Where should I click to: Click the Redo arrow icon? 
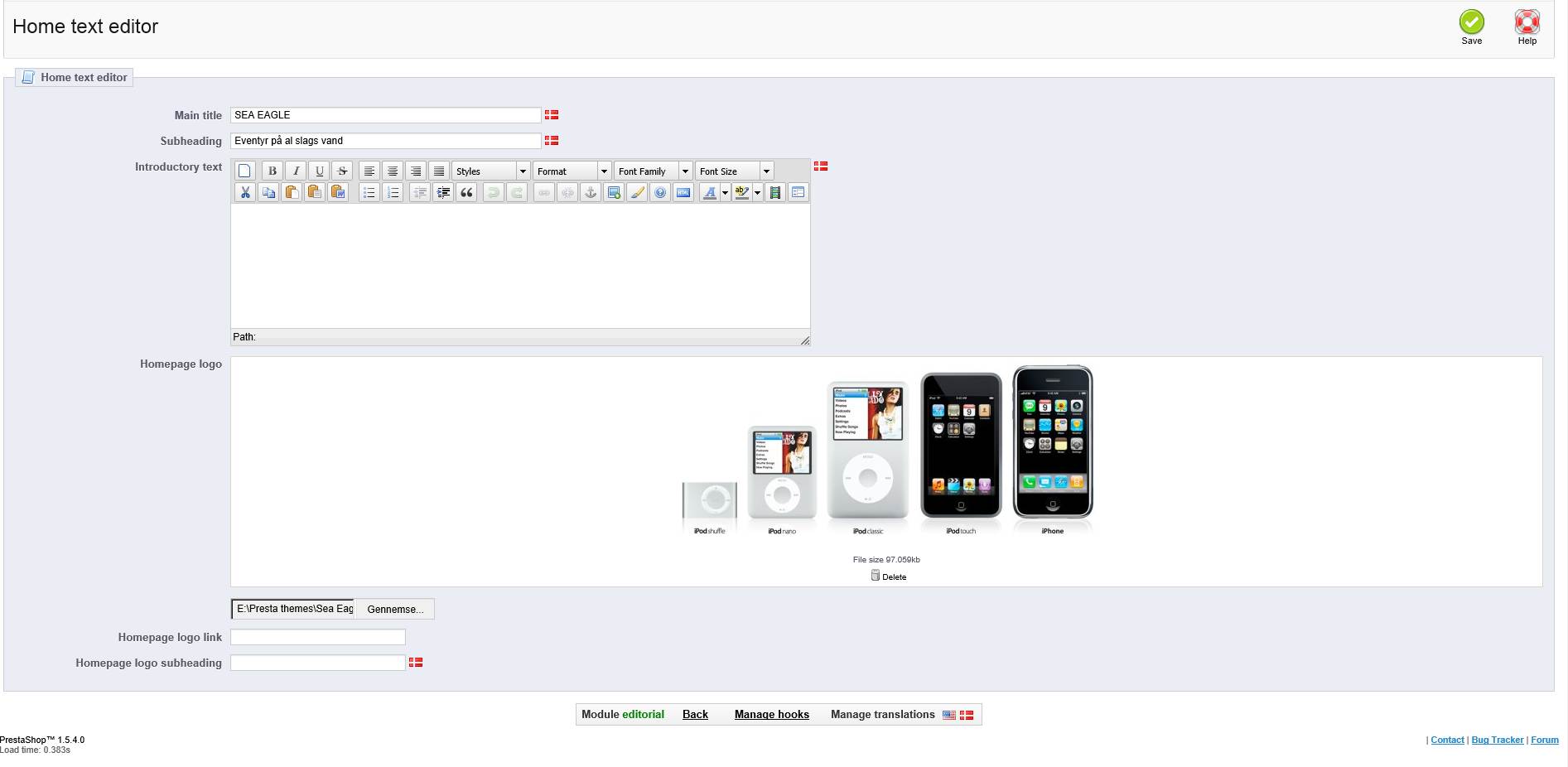point(517,192)
